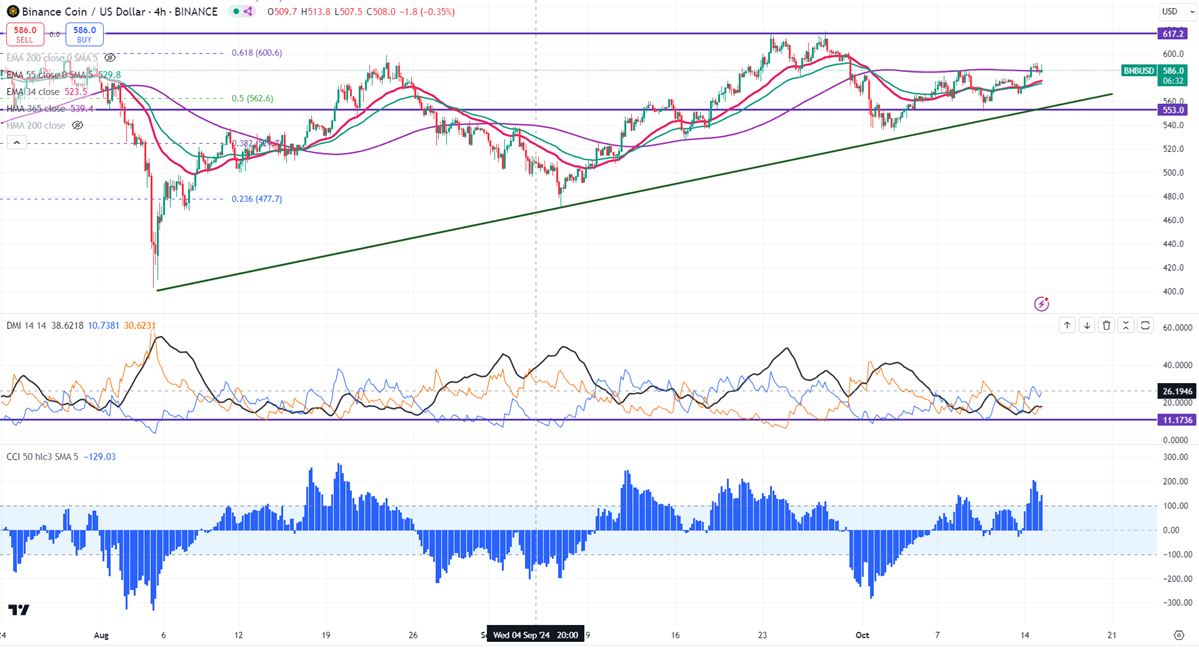This screenshot has width=1199, height=648.
Task: Click the 0.0 spread value between Sell and Buy
Action: point(54,34)
